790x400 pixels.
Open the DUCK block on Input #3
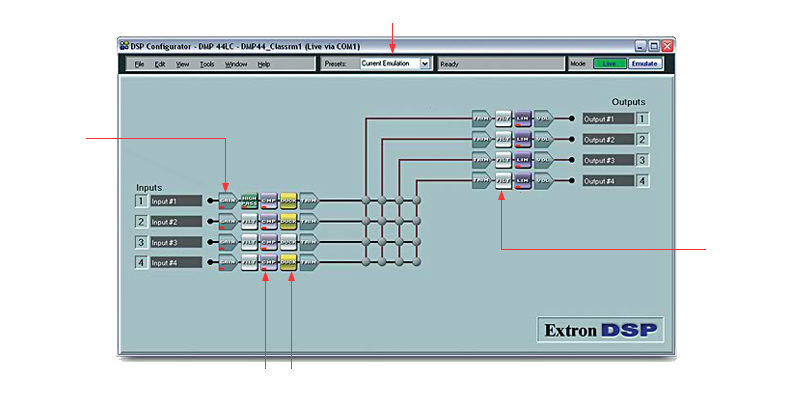tap(288, 242)
